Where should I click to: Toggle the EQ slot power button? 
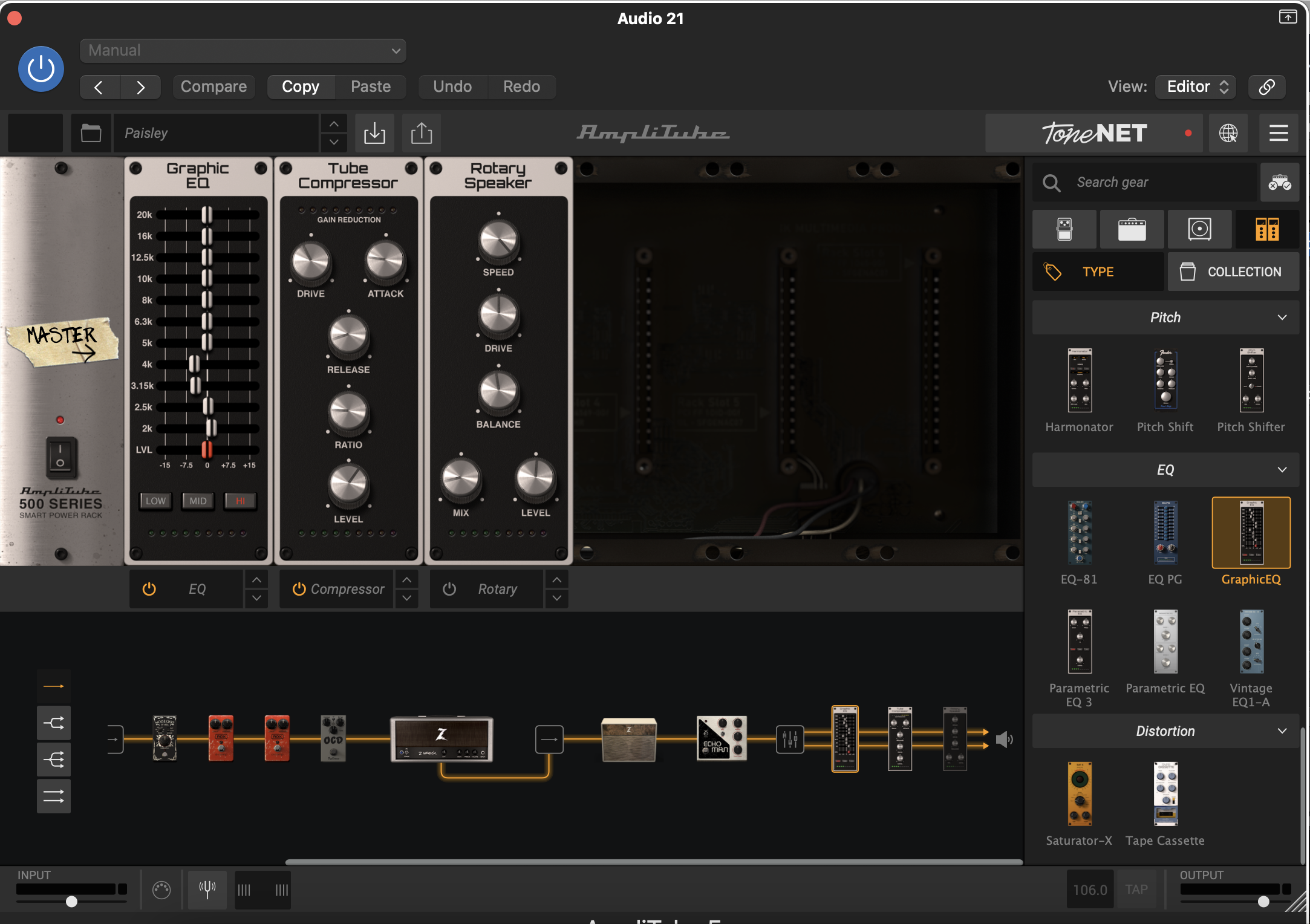[x=149, y=589]
